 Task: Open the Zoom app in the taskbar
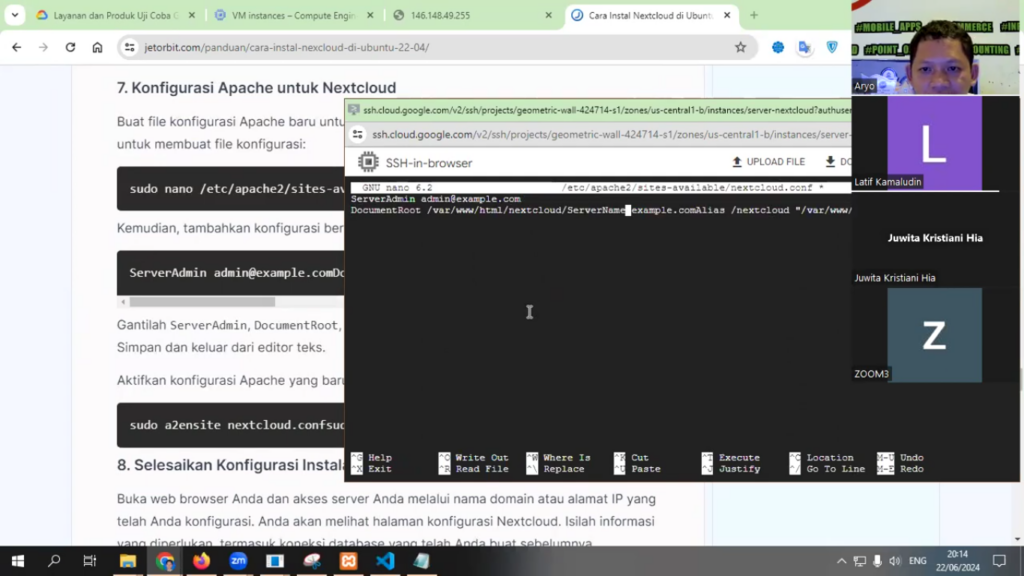pos(238,561)
